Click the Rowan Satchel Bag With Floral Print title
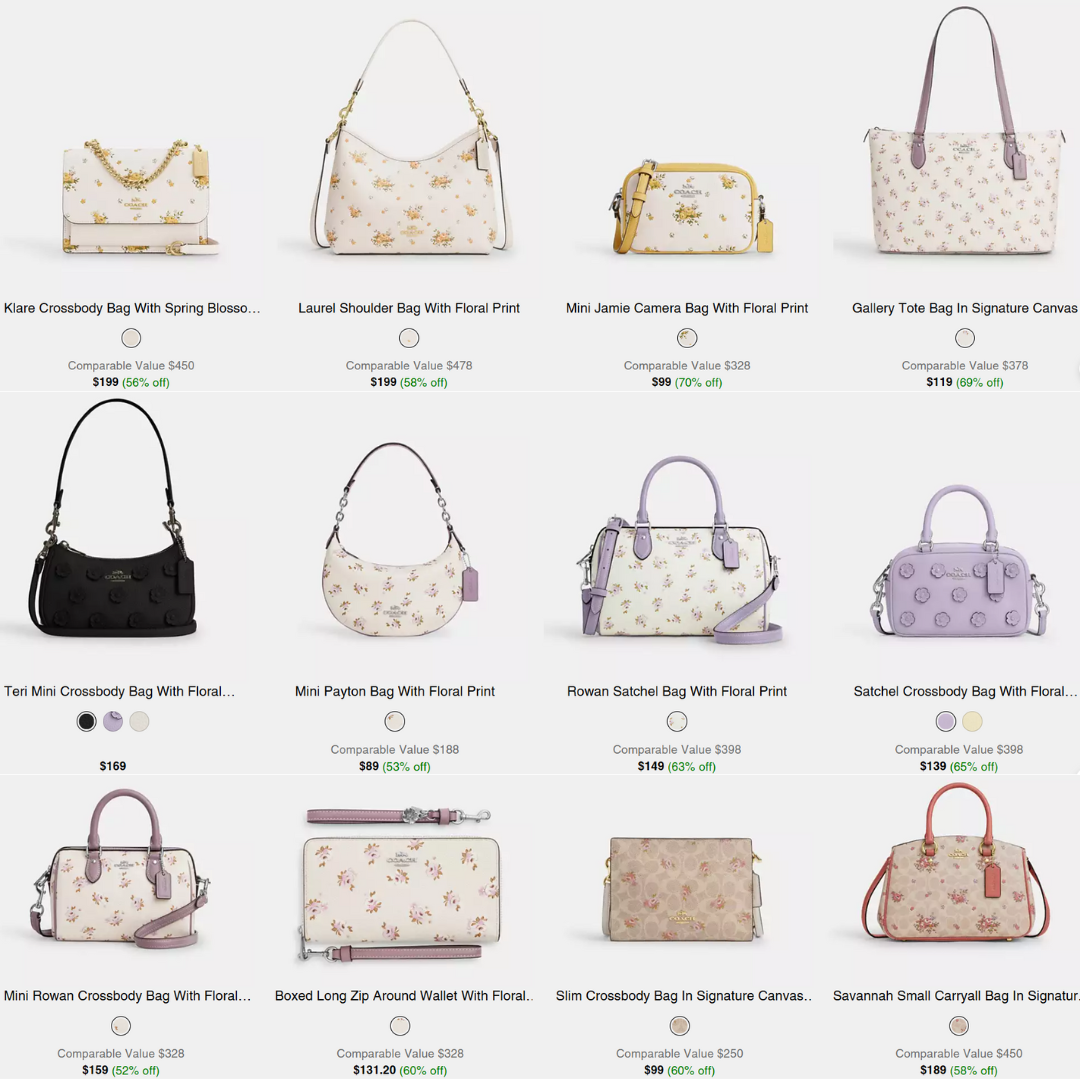1080x1080 pixels. click(676, 691)
